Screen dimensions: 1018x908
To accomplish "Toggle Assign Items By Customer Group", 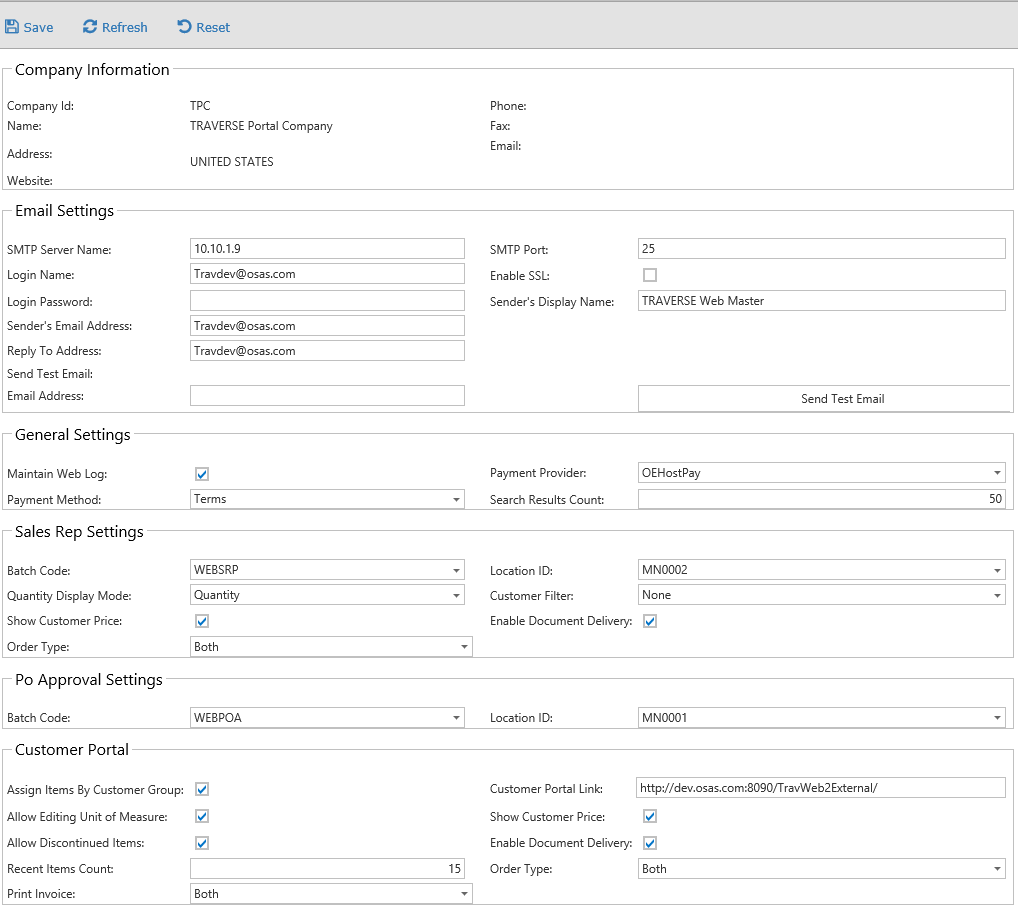I will click(202, 790).
